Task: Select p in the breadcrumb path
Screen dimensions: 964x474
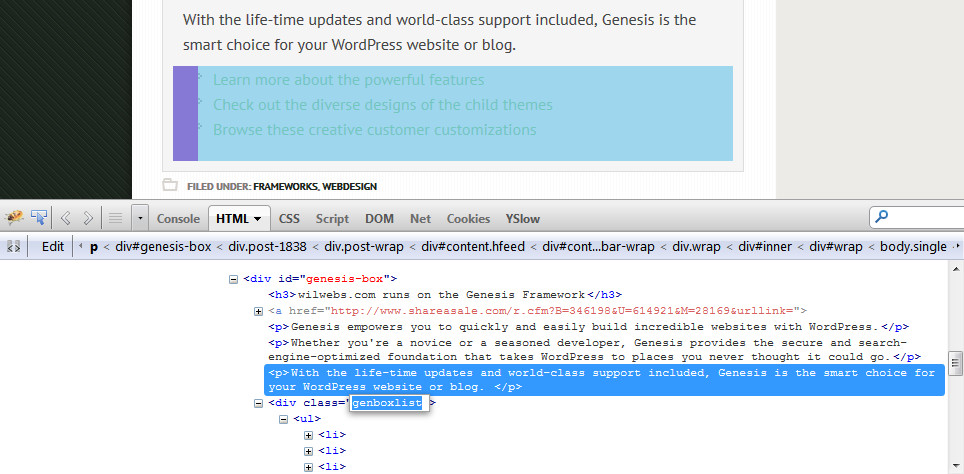Action: 94,247
